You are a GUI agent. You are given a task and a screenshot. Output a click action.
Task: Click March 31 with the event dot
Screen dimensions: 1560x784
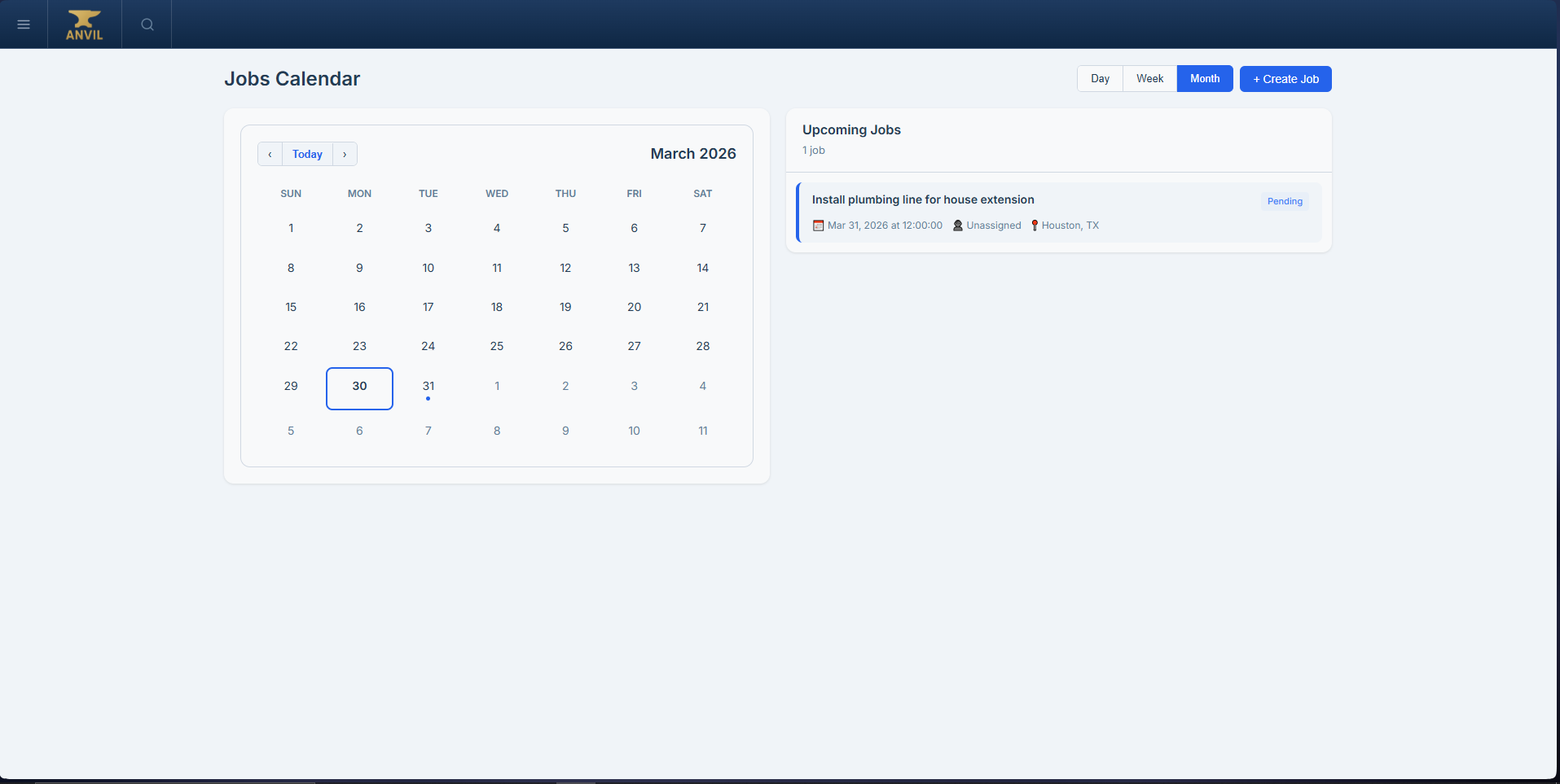[428, 386]
